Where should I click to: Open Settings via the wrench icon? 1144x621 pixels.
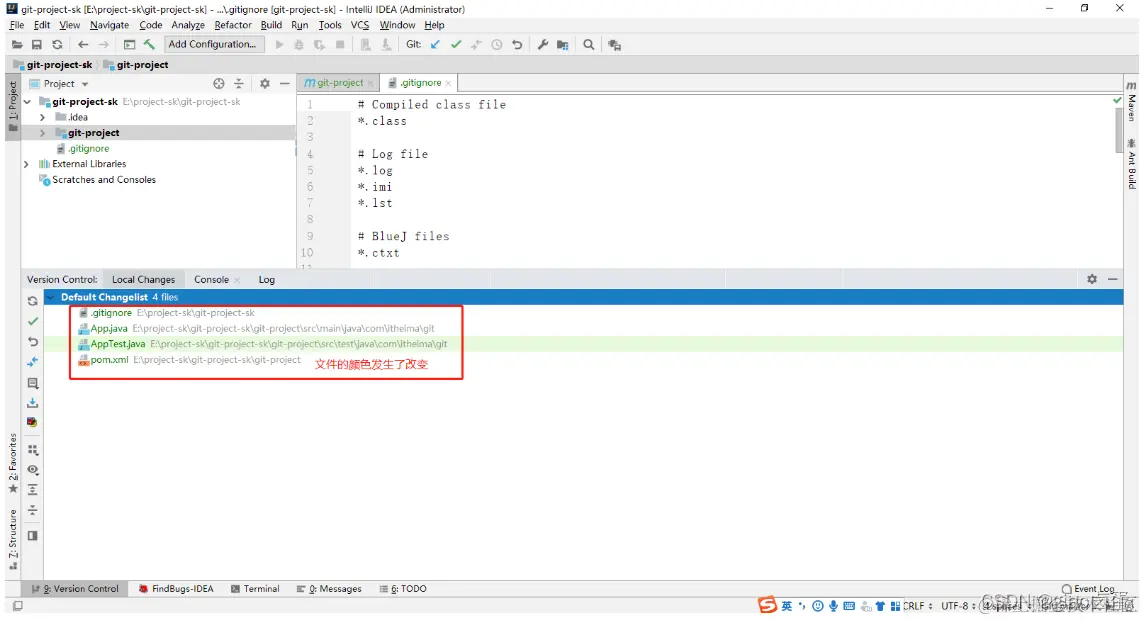click(x=543, y=45)
